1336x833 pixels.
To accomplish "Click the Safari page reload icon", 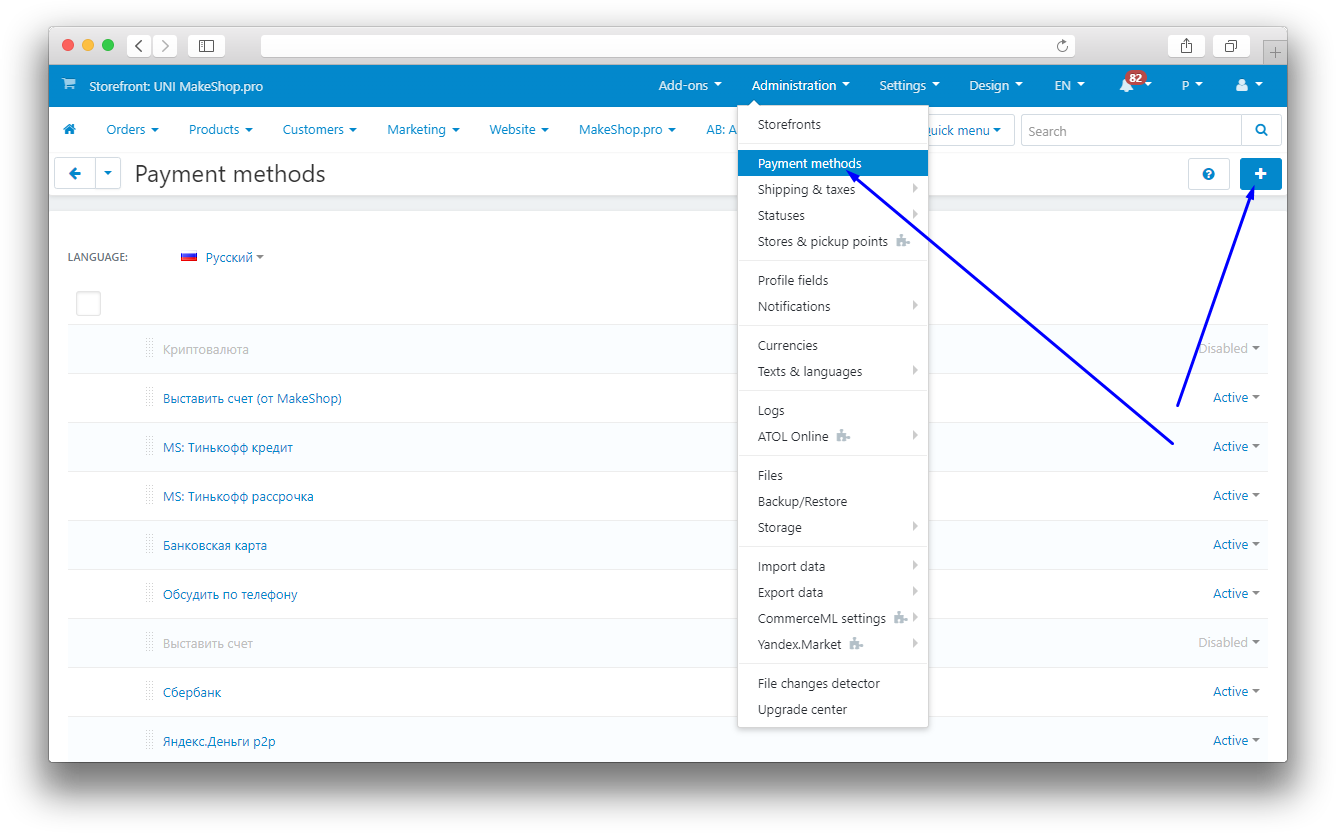I will [x=1062, y=46].
